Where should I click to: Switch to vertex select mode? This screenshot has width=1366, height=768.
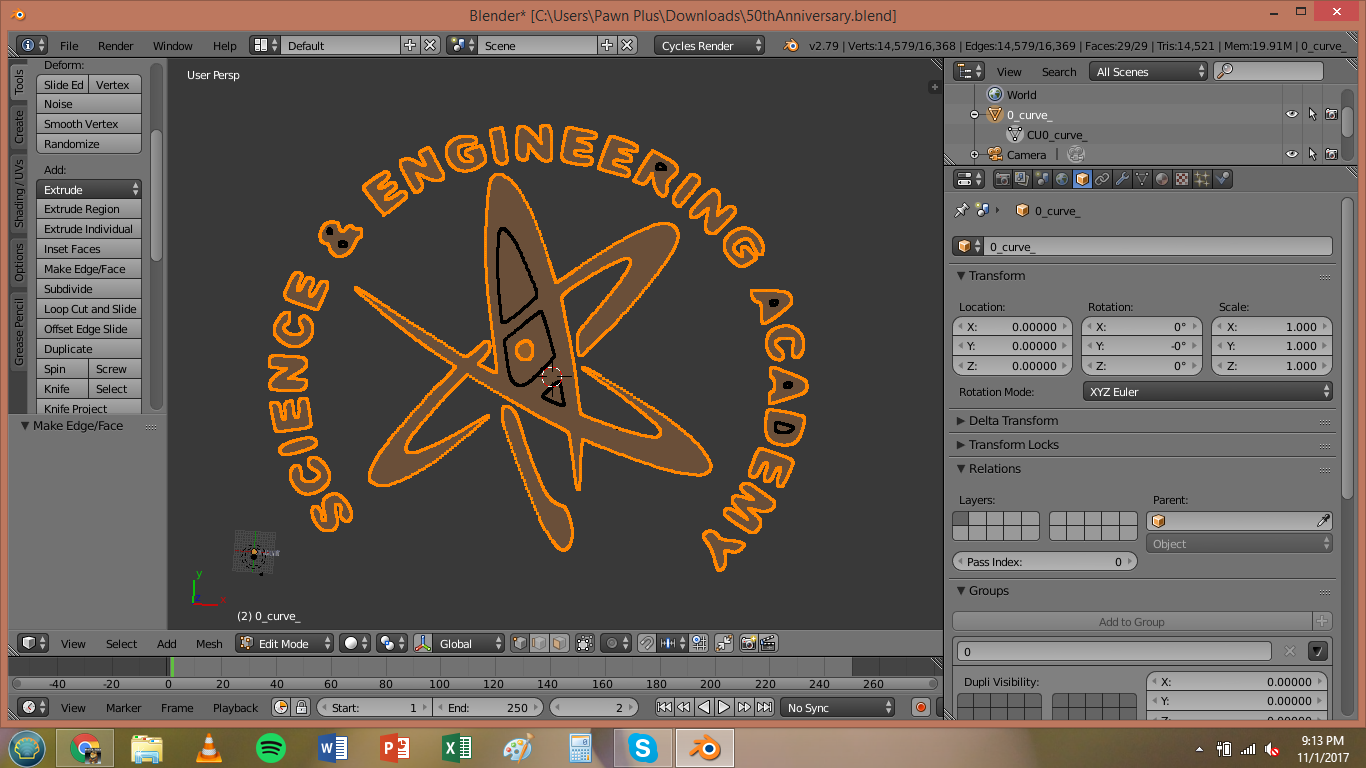tap(520, 643)
